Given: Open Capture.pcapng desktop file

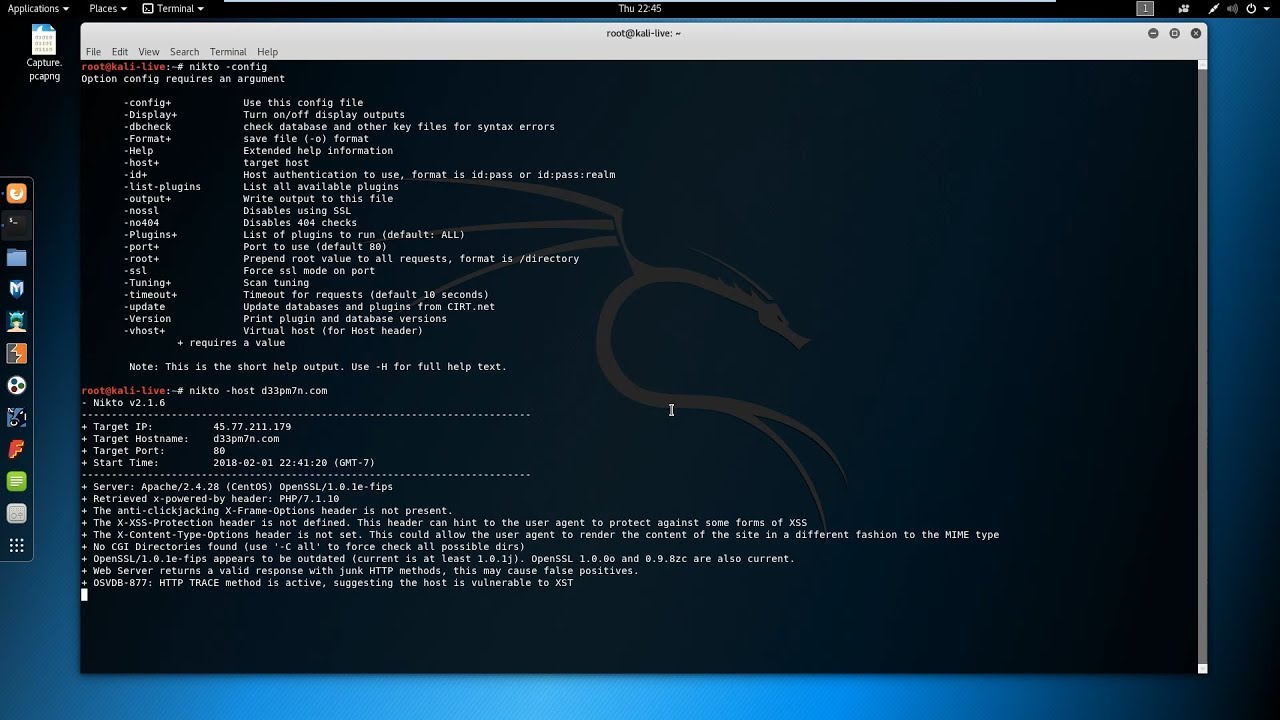Looking at the screenshot, I should pos(44,54).
